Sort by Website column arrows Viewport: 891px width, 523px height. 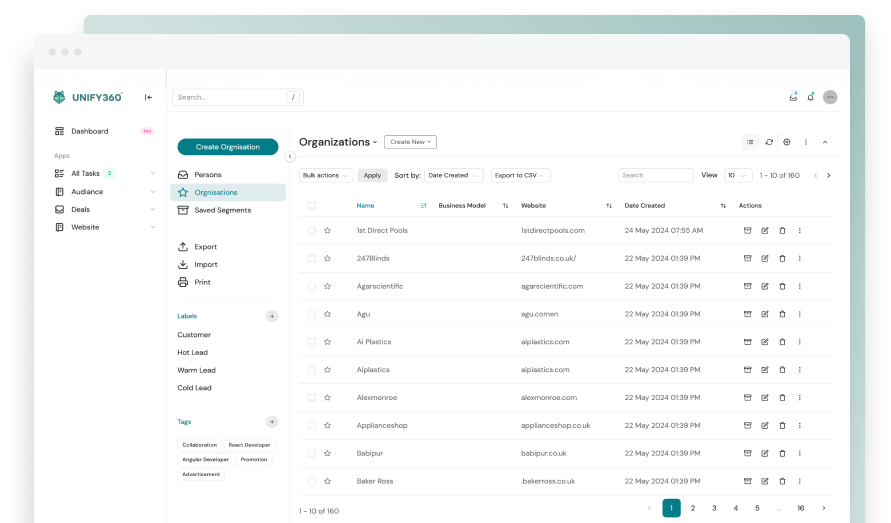pyautogui.click(x=609, y=206)
